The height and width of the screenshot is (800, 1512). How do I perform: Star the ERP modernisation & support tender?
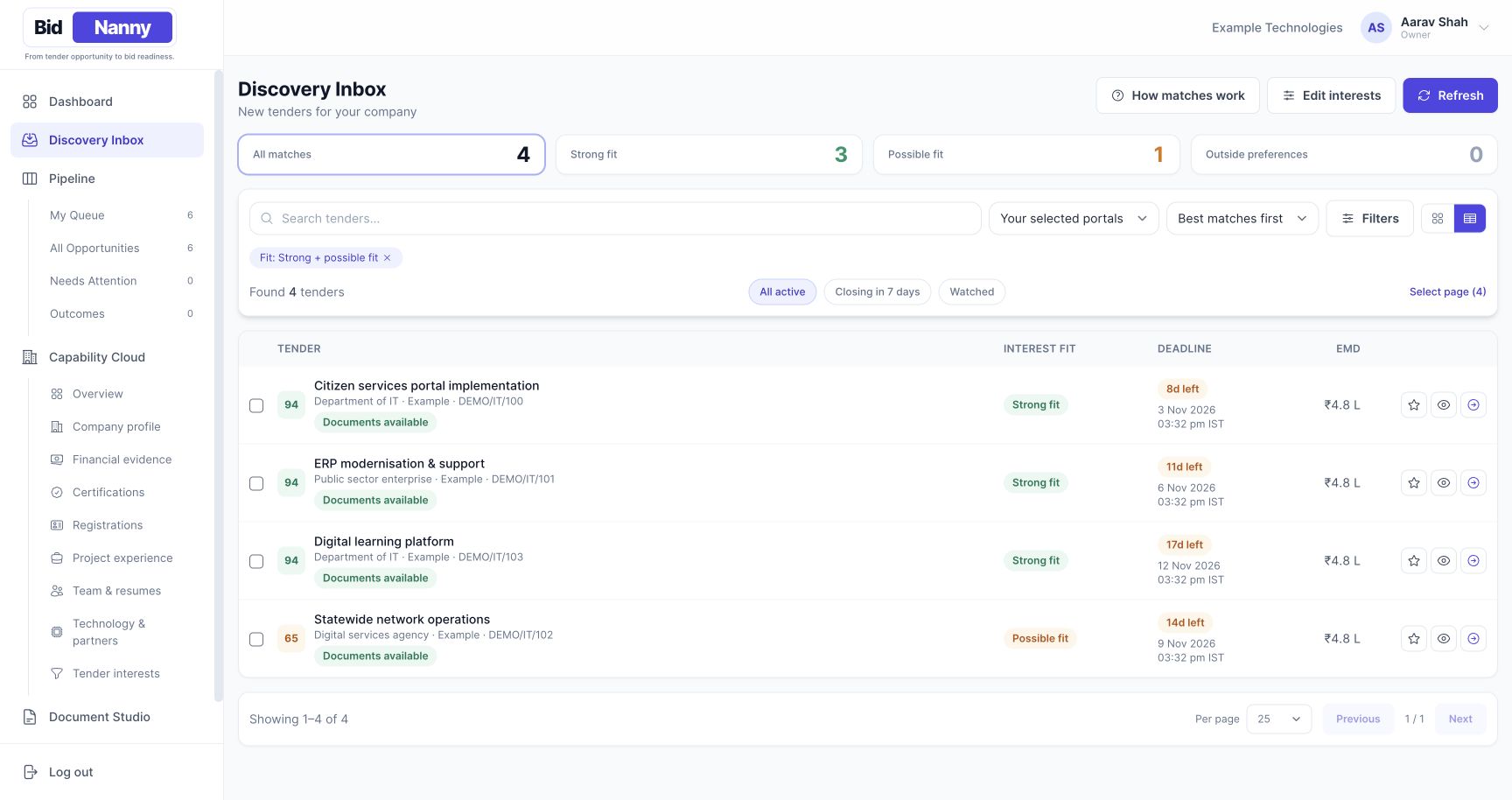point(1414,482)
